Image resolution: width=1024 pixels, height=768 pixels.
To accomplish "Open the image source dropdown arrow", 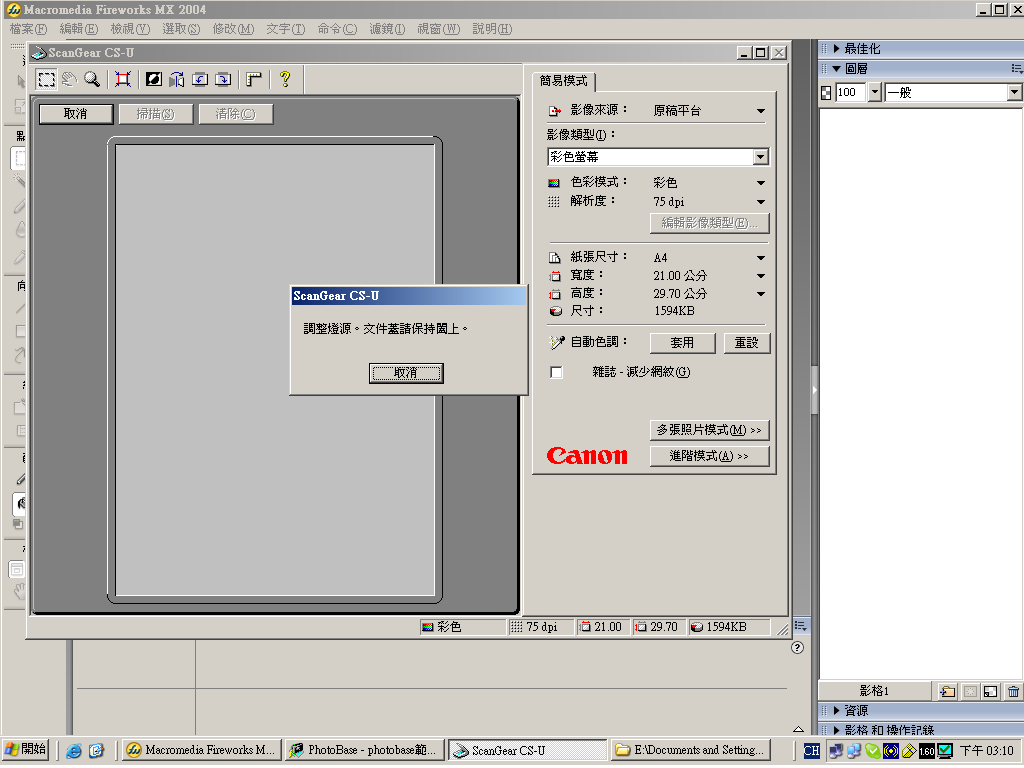I will point(761,111).
